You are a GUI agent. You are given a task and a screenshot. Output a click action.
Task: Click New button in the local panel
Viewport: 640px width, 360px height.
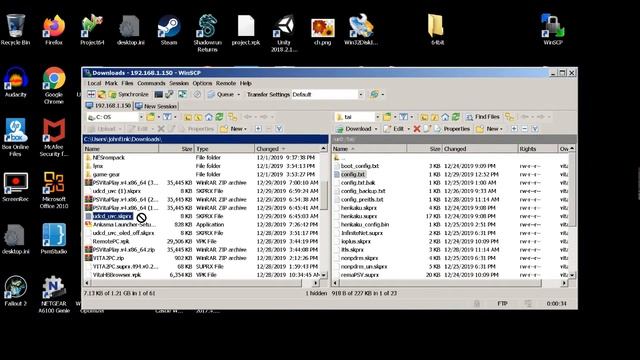[233, 129]
